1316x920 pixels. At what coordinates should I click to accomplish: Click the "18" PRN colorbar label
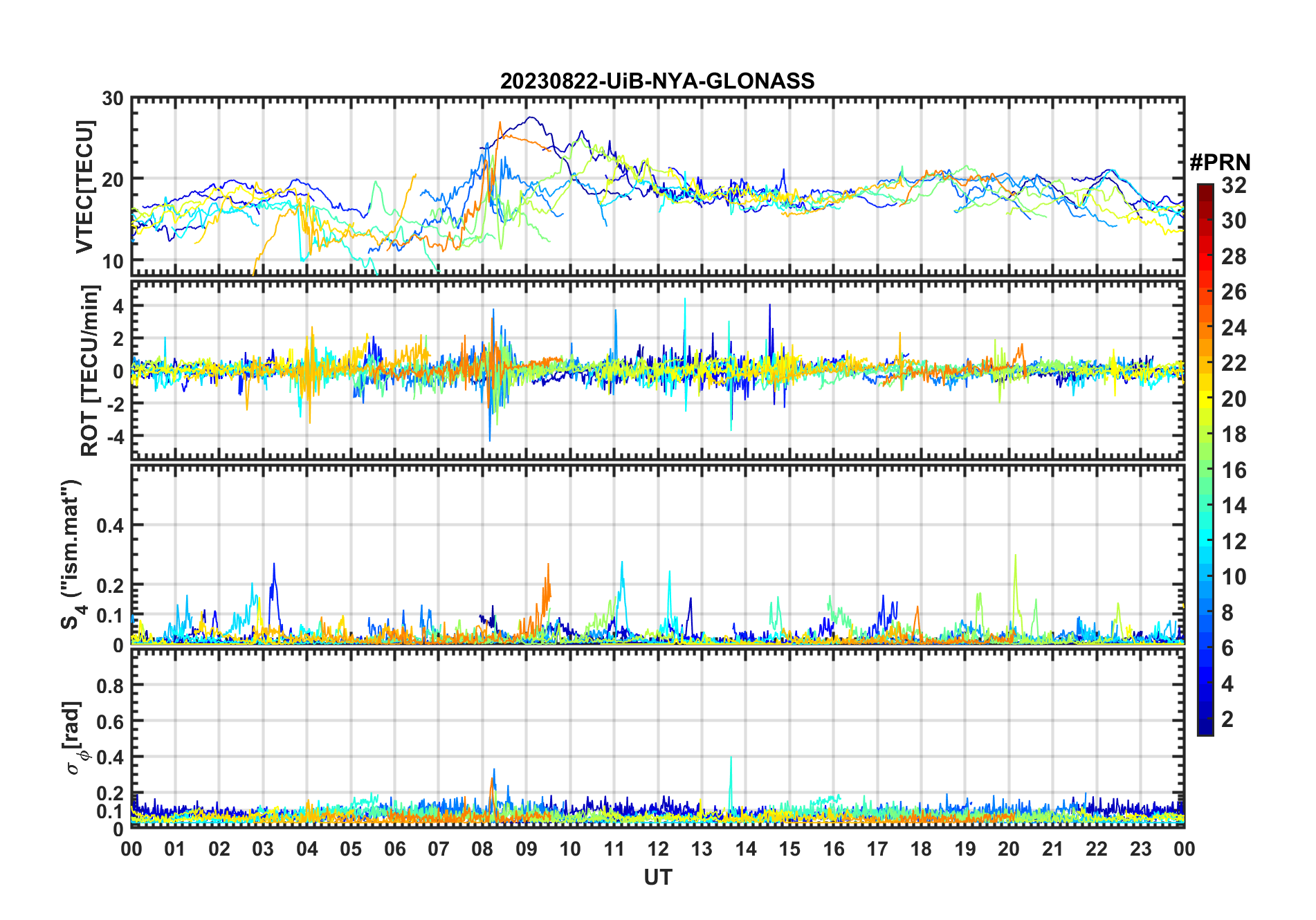[x=1234, y=434]
